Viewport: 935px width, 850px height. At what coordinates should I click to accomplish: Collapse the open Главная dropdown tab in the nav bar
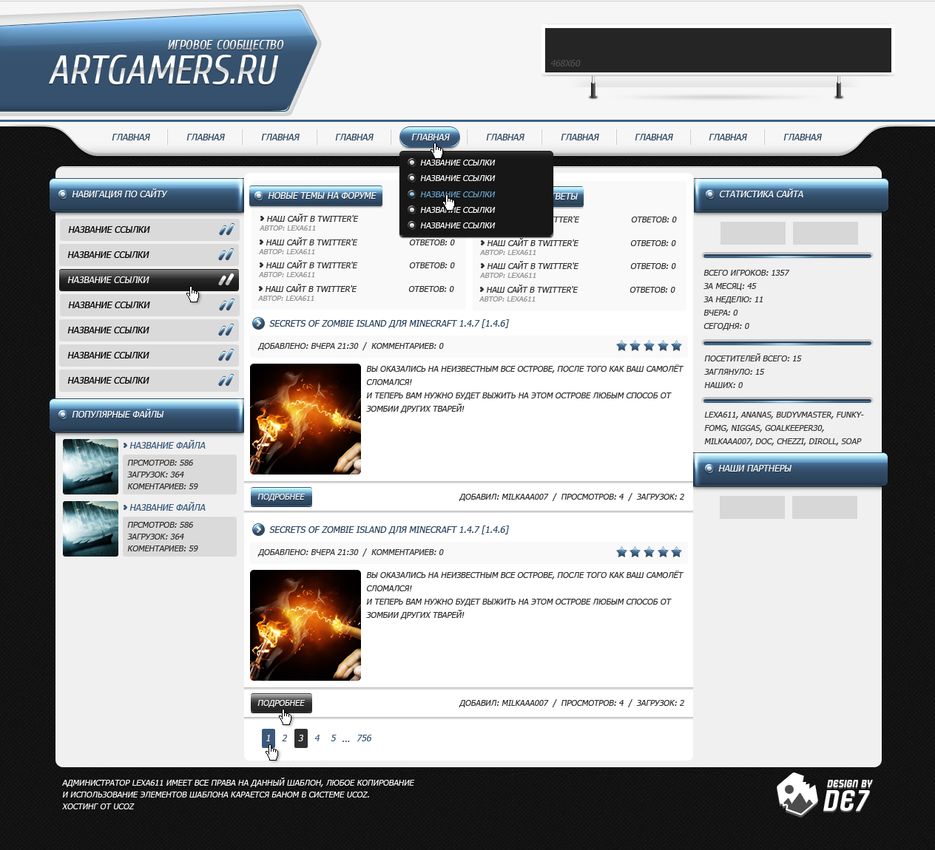tap(430, 137)
